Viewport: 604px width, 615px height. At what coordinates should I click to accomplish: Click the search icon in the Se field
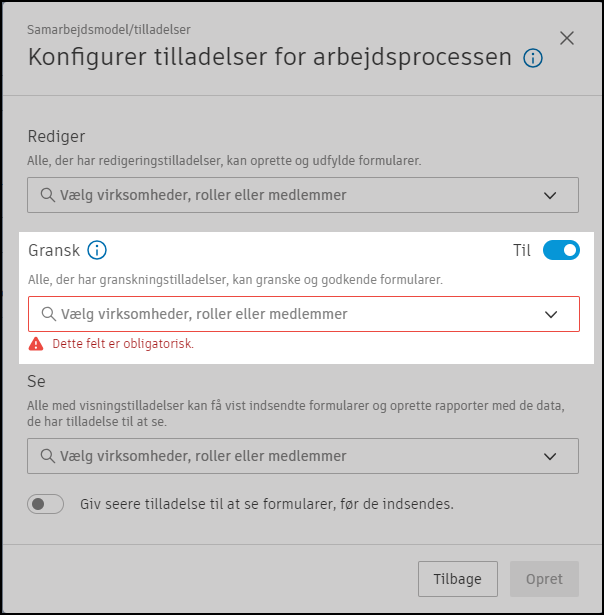pyautogui.click(x=47, y=456)
